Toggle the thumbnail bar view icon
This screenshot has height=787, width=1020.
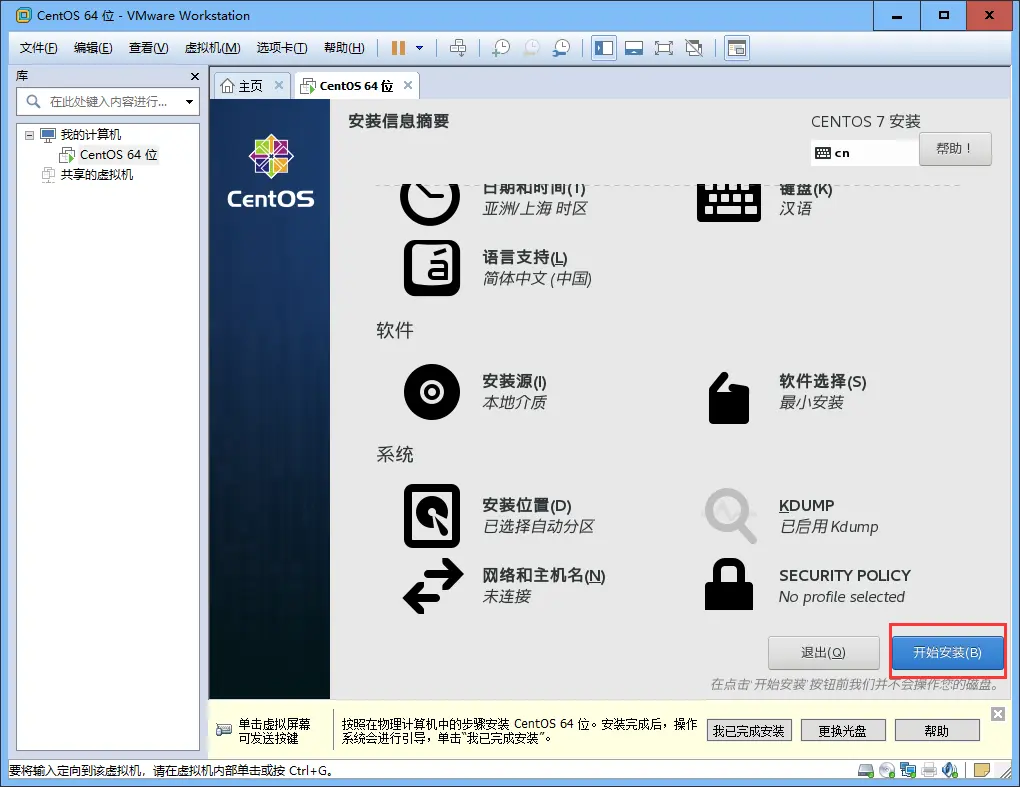(x=634, y=47)
